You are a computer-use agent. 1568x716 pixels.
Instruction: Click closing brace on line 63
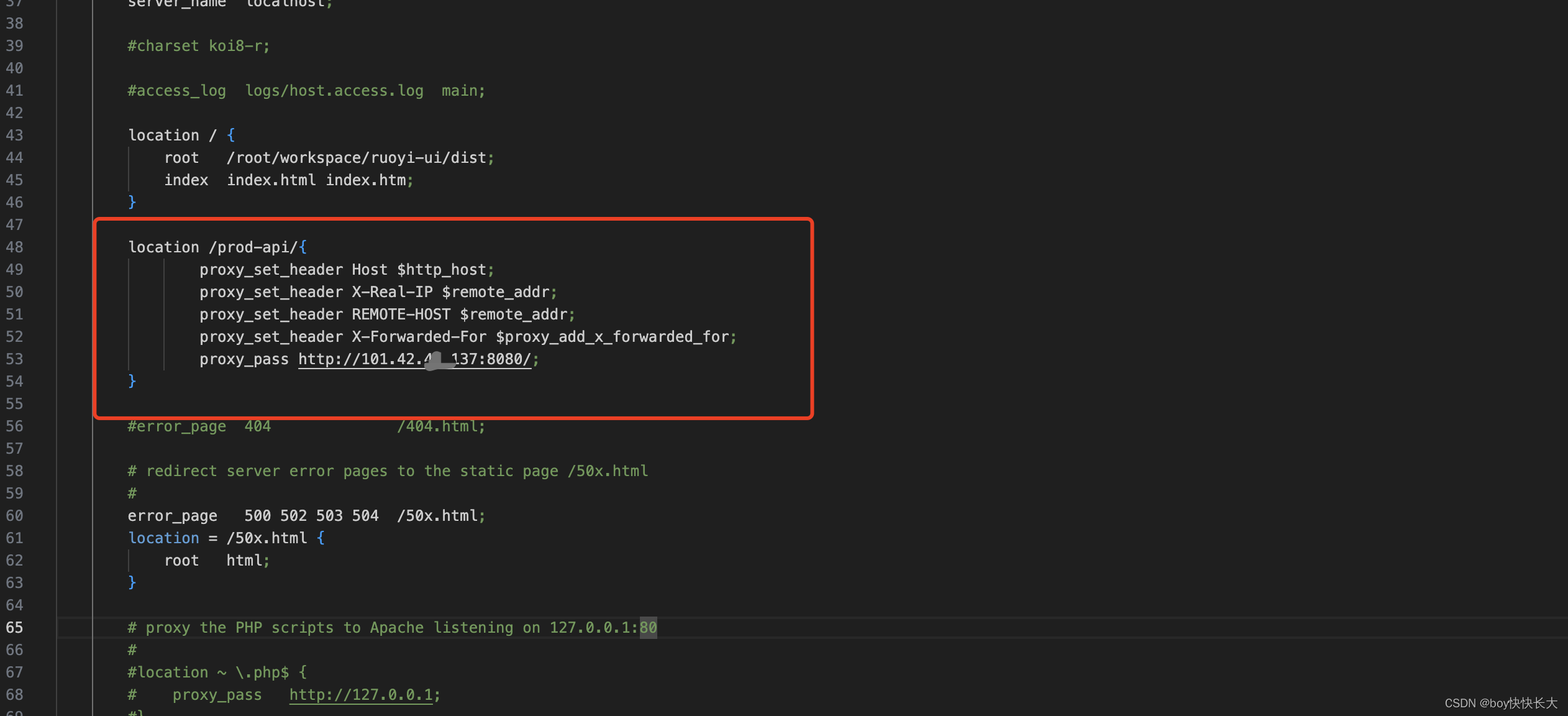coord(132,582)
